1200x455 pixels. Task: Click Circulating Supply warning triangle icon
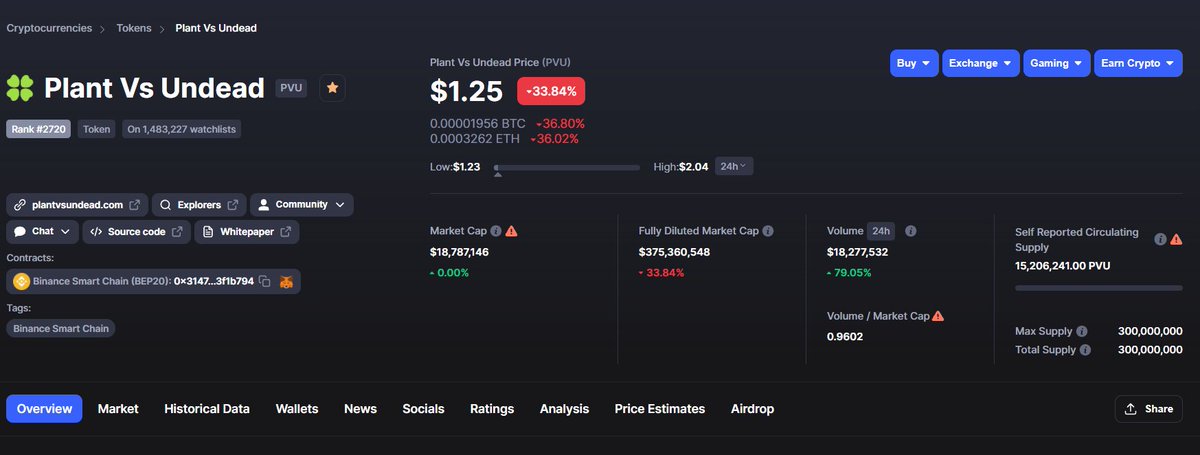(1176, 239)
